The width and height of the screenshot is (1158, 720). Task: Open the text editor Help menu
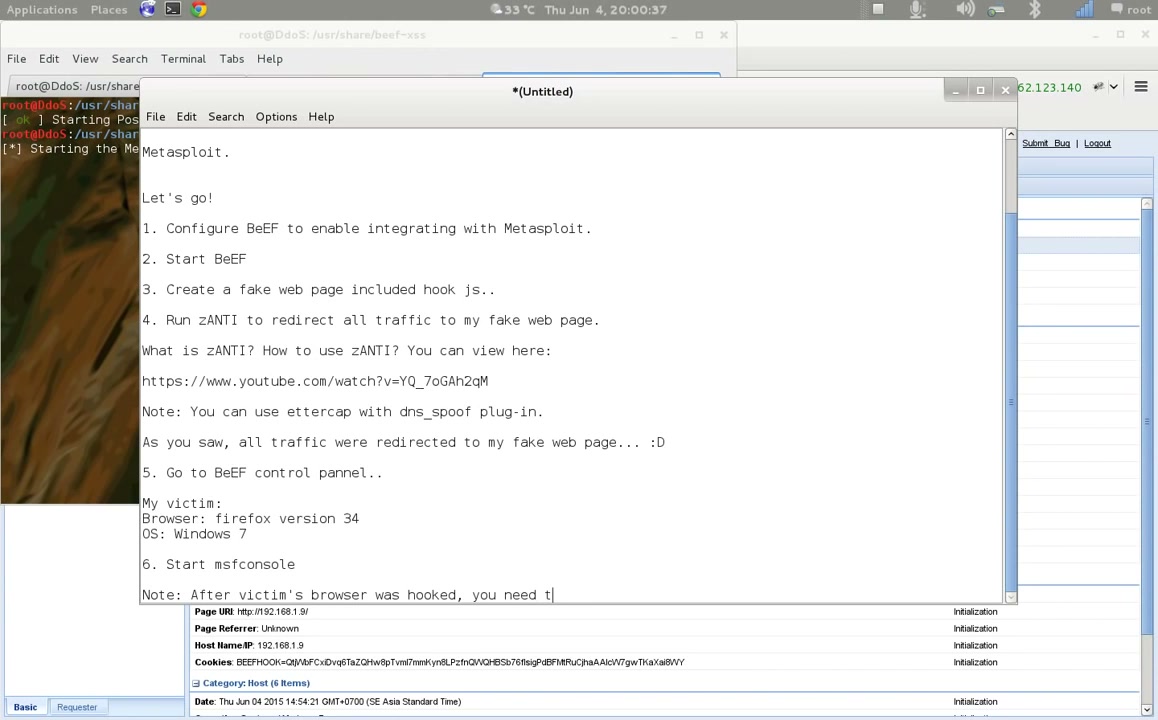(x=321, y=117)
